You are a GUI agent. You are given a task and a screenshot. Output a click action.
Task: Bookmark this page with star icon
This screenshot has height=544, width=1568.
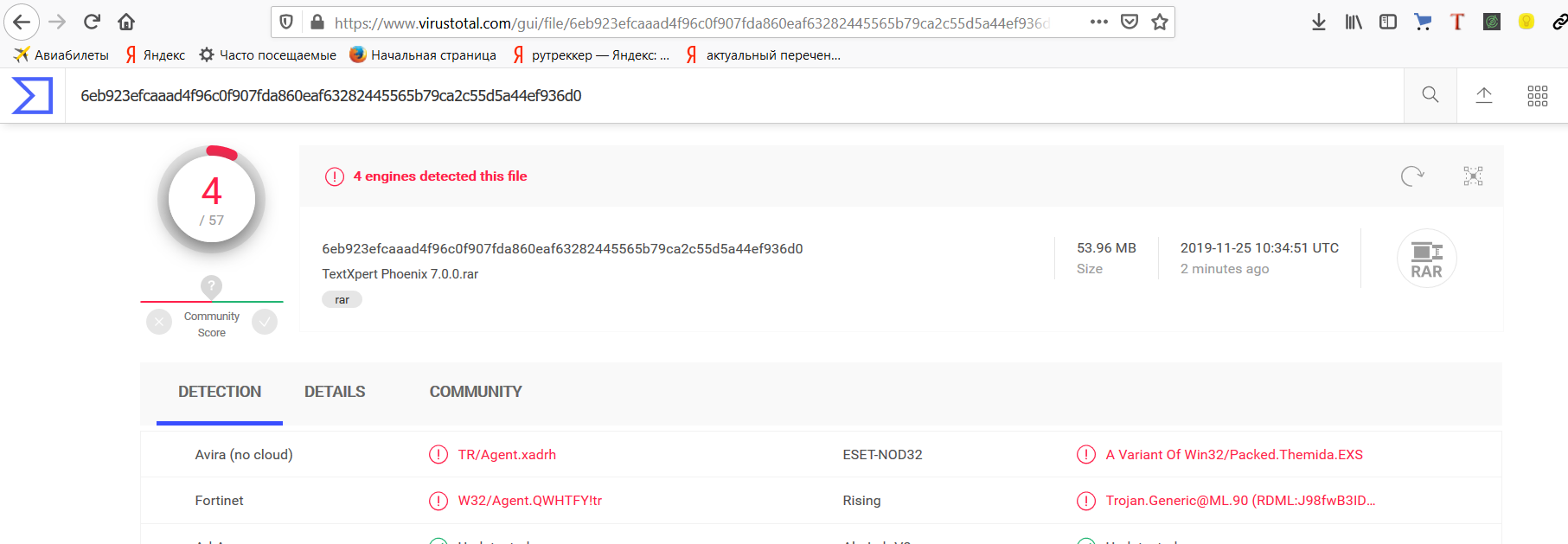coord(1160,22)
